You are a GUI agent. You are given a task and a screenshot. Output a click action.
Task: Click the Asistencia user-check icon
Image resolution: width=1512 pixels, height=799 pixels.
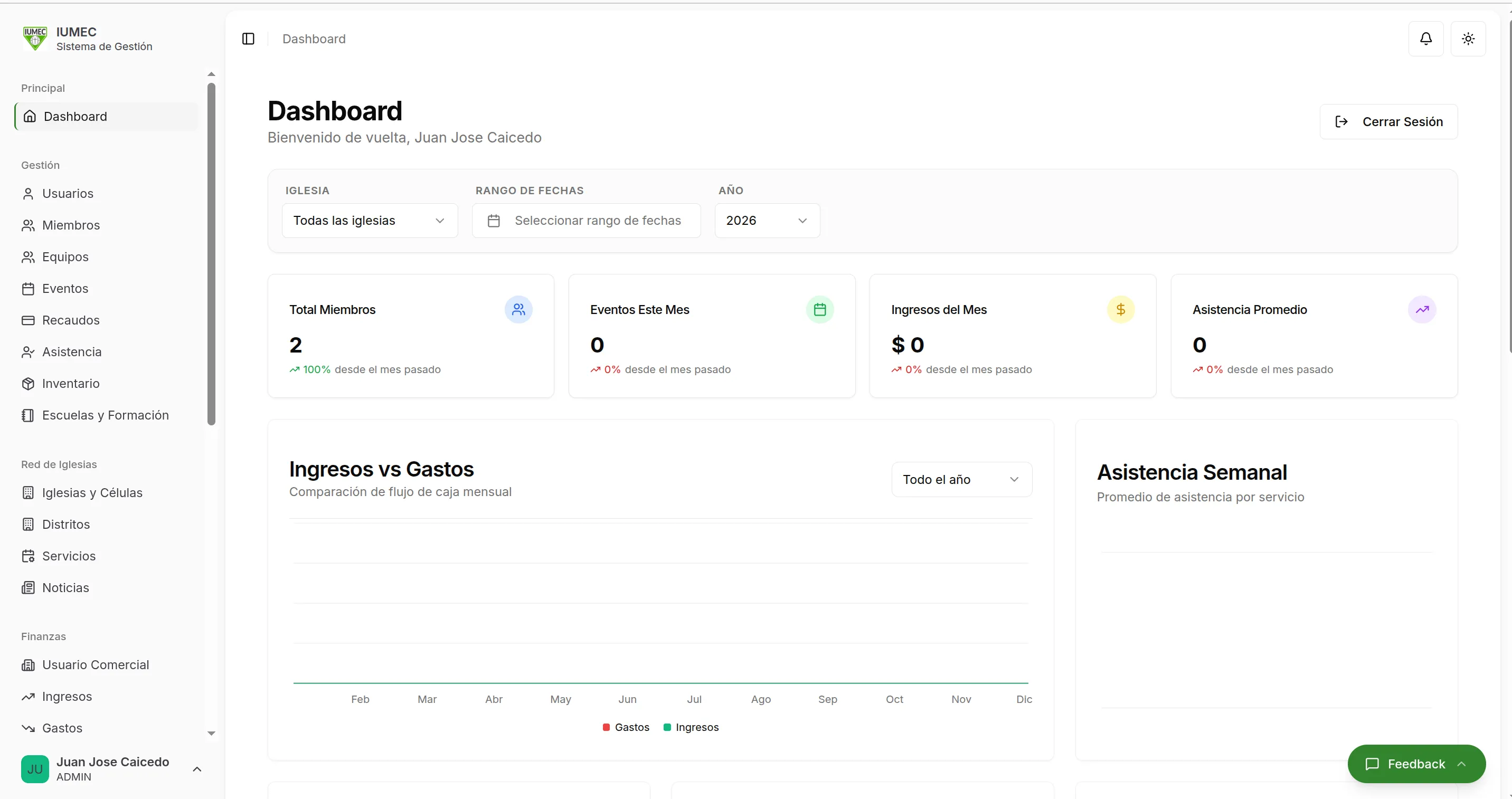pyautogui.click(x=27, y=352)
